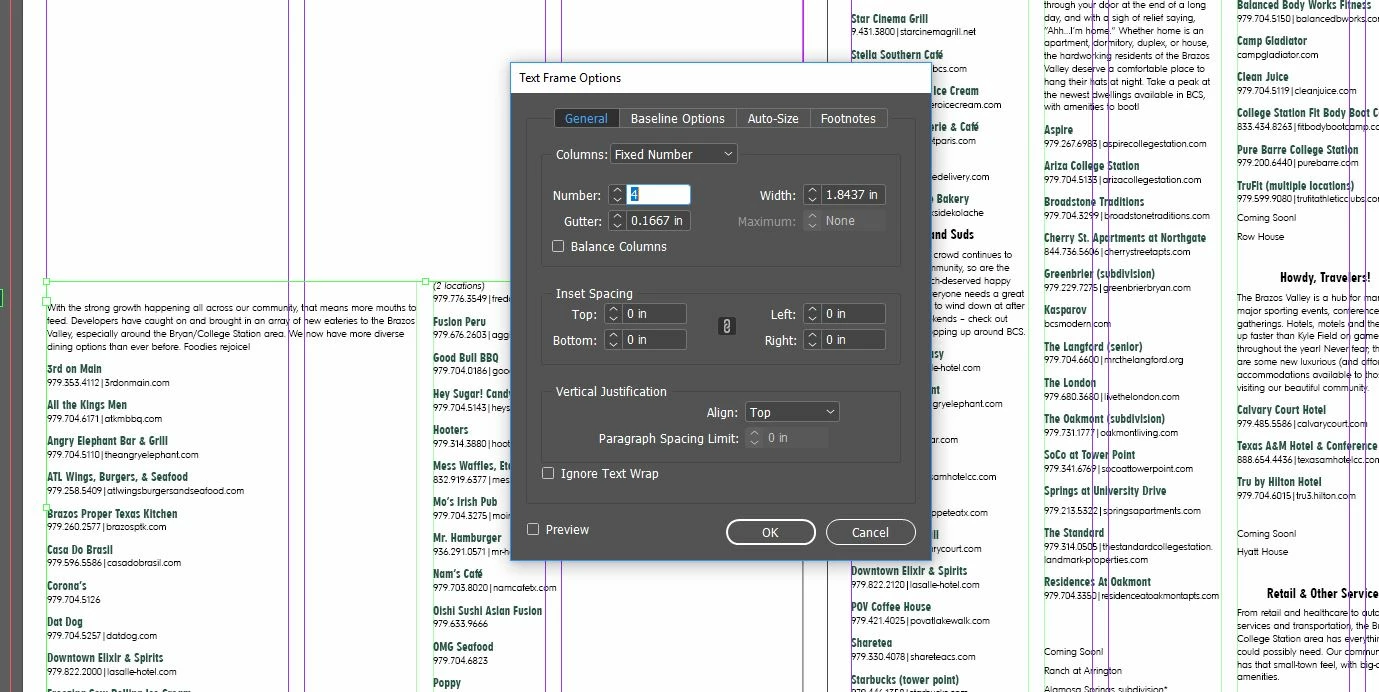Click 'Ariza College Station' heading

(x=1092, y=166)
